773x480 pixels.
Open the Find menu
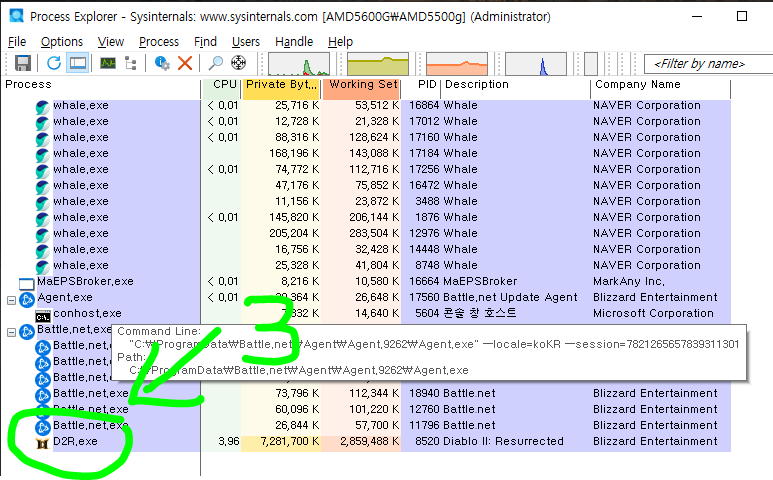(x=205, y=42)
